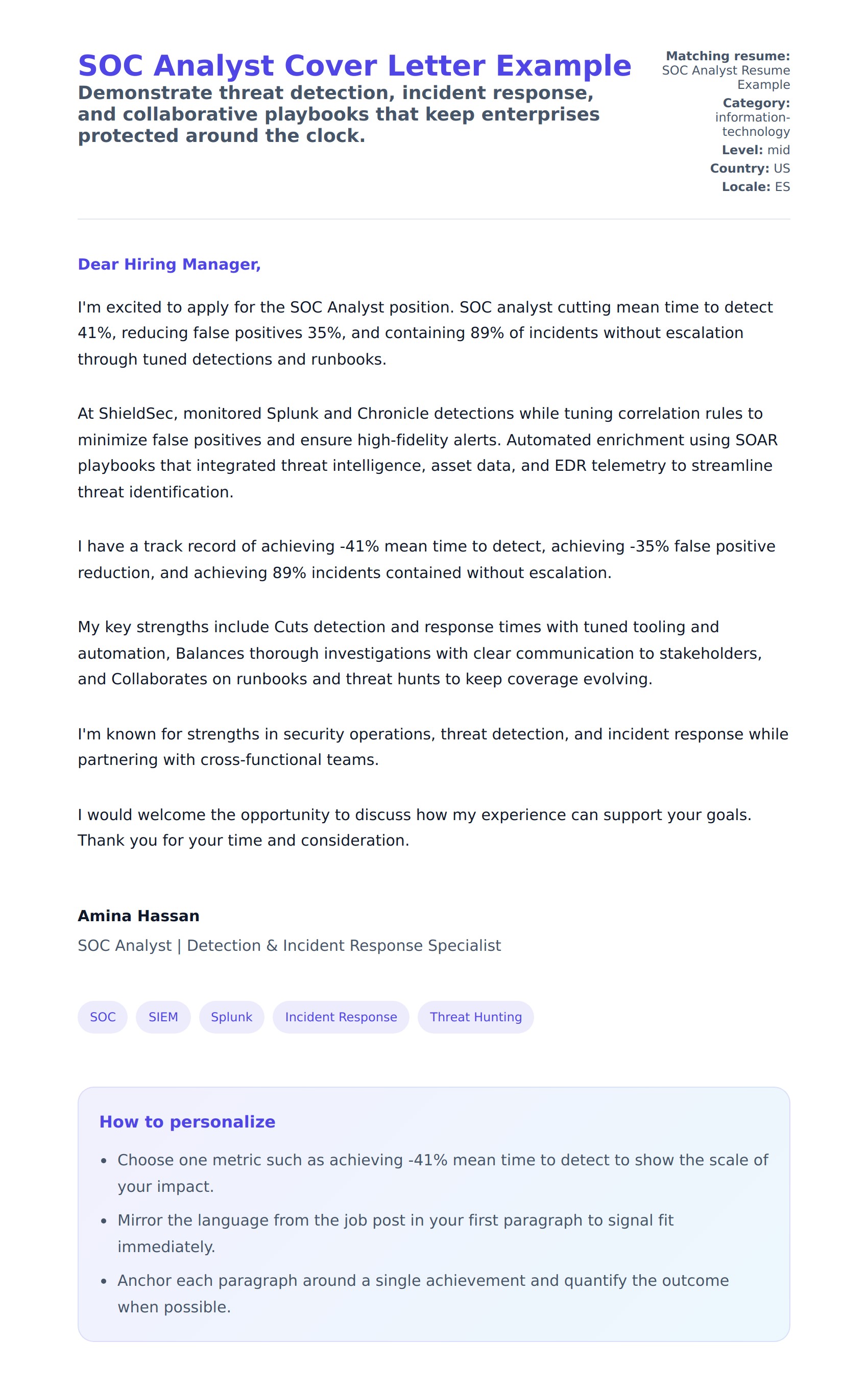Click the How to personalize heading

click(187, 1122)
